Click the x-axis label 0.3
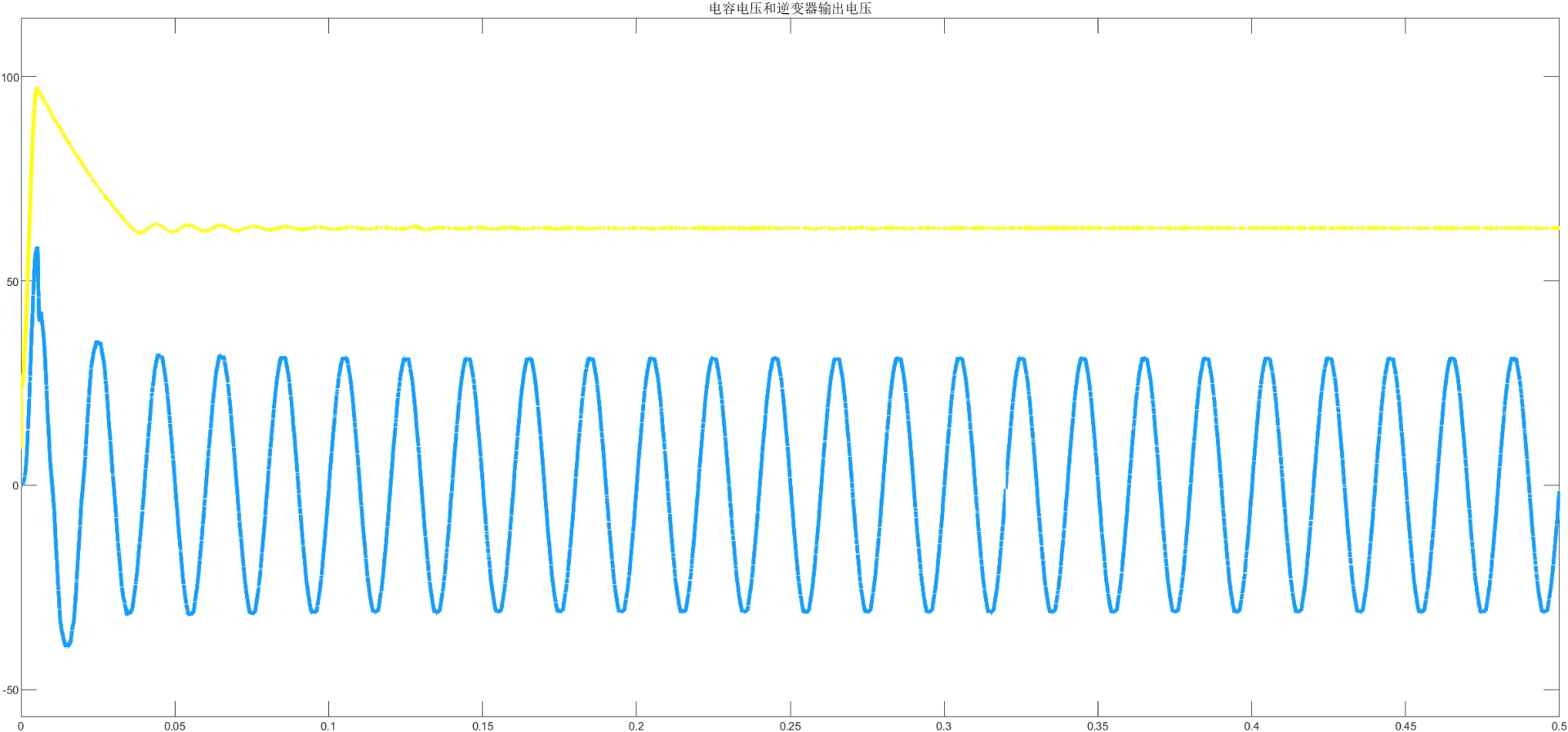Image resolution: width=1568 pixels, height=732 pixels. 944,725
